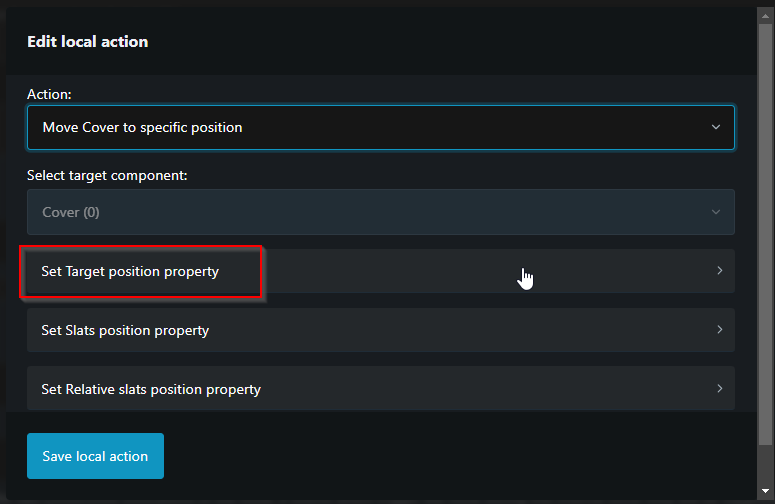Viewport: 775px width, 504px height.
Task: Select the "Move Cover to specific position" text
Action: coord(142,128)
